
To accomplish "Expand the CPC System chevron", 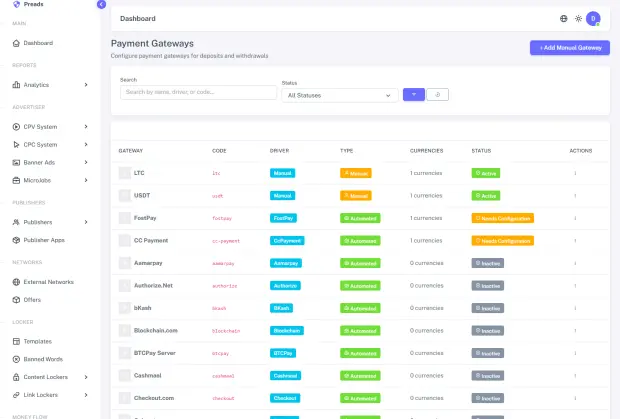I will (x=86, y=145).
